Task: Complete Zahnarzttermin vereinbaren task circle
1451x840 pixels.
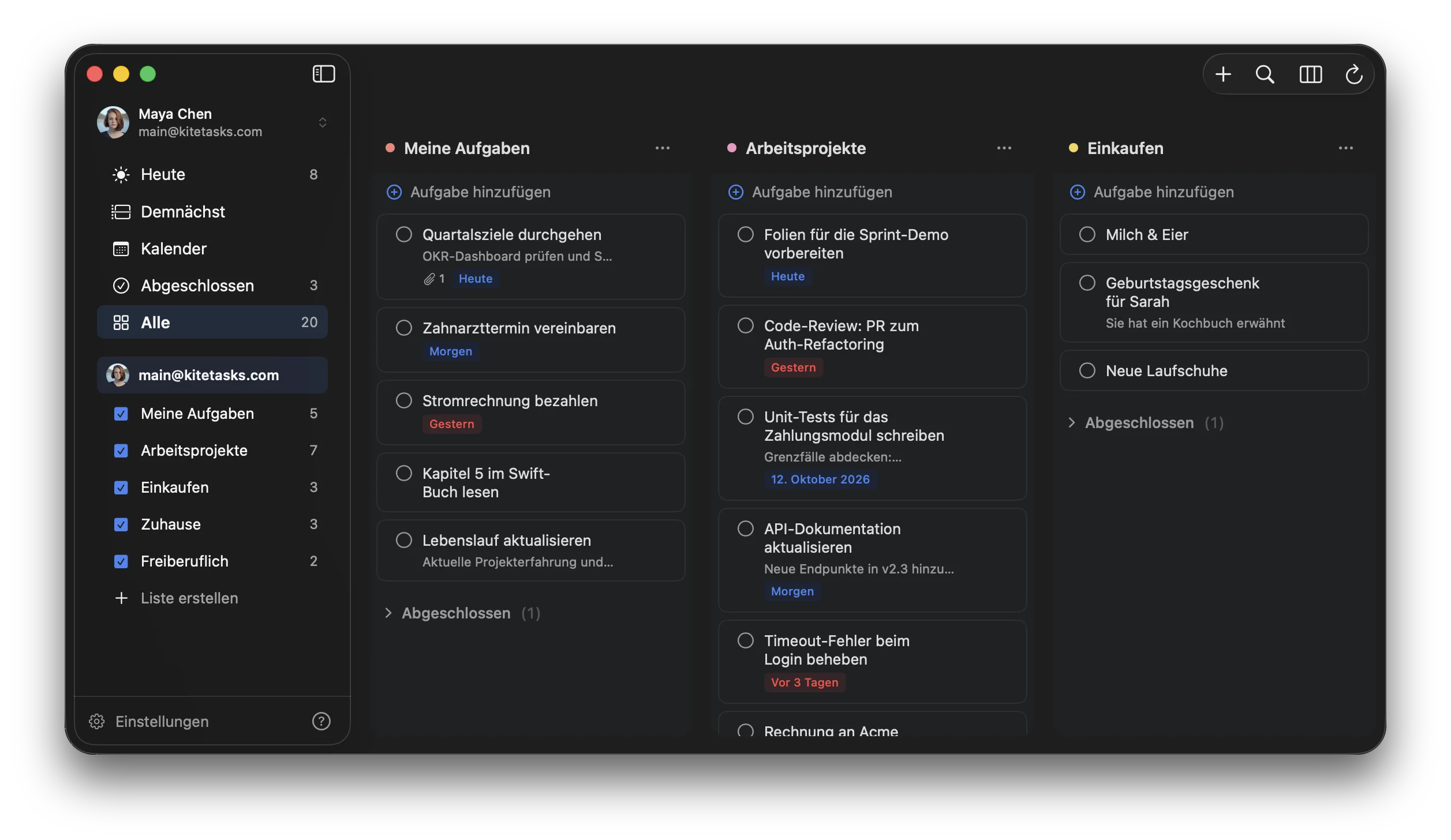Action: (x=403, y=328)
